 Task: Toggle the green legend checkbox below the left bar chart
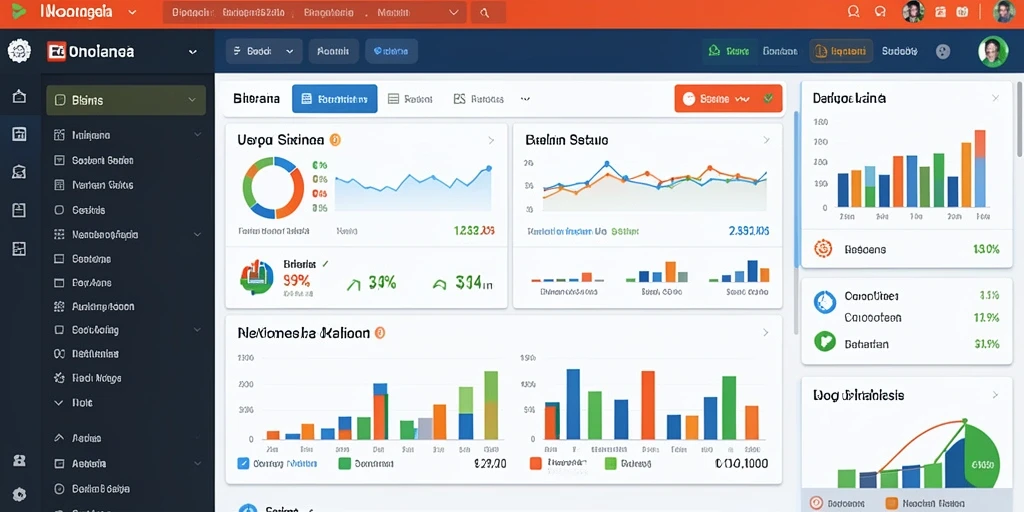pyautogui.click(x=345, y=464)
